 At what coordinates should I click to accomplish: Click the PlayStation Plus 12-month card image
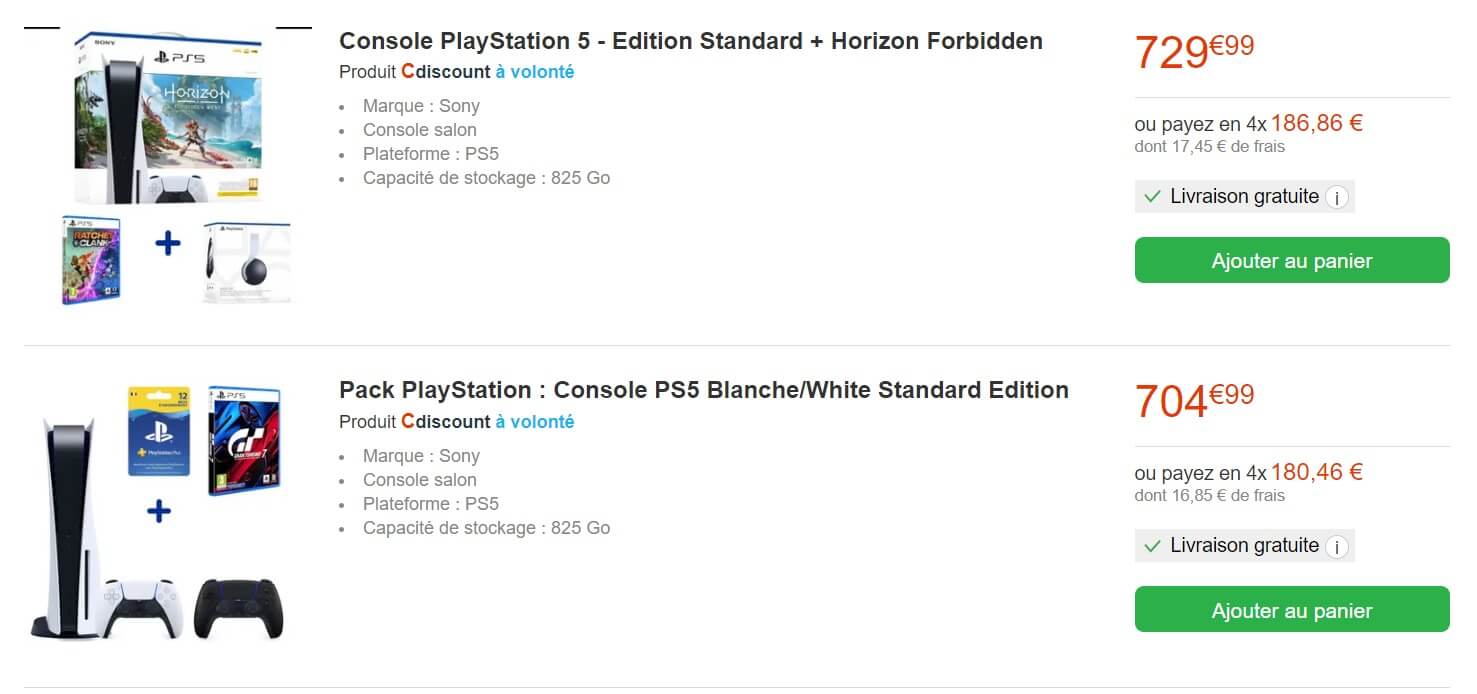coord(159,431)
